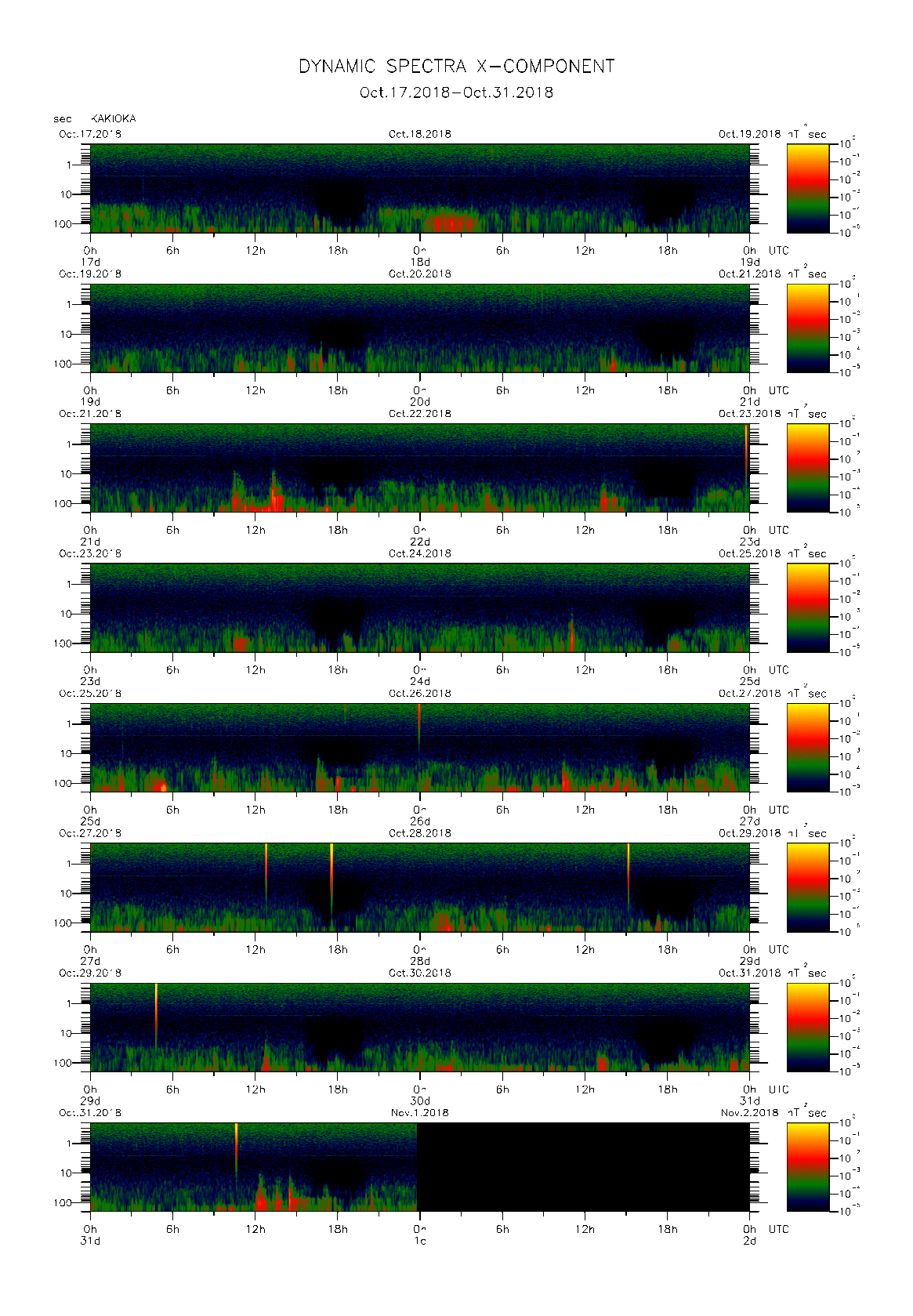Click the color scale bar beside the Oct.31 panel
This screenshot has width=913, height=1316.
tap(808, 1168)
